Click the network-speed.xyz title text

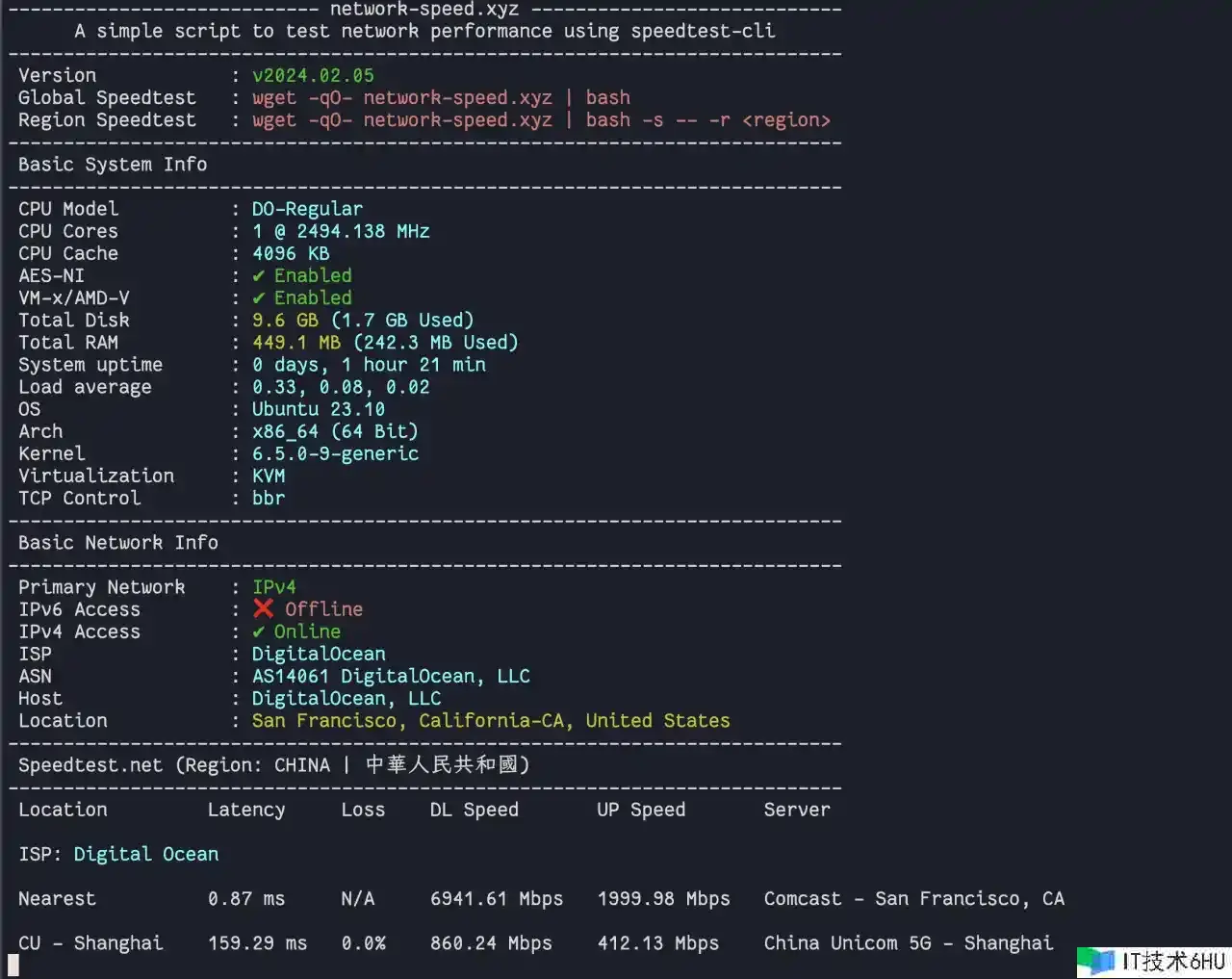(423, 10)
